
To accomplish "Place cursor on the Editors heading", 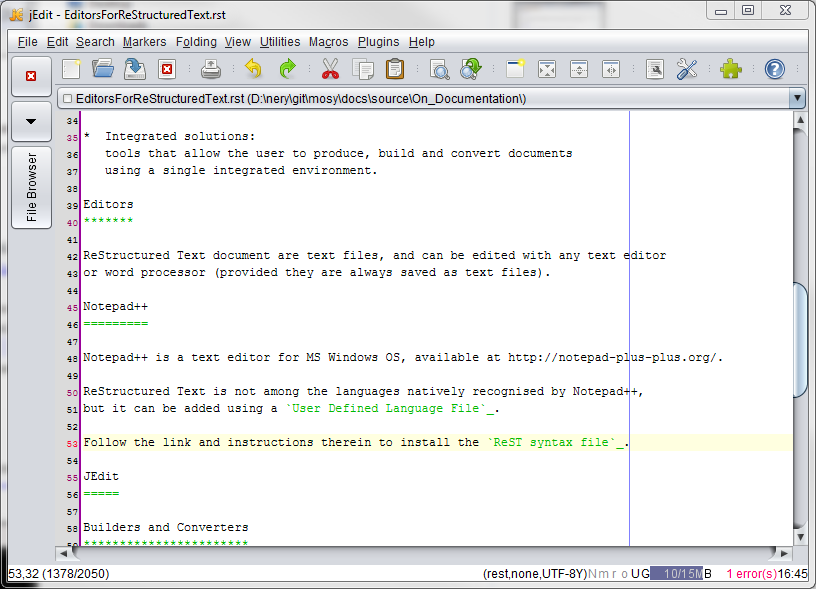I will coord(108,204).
